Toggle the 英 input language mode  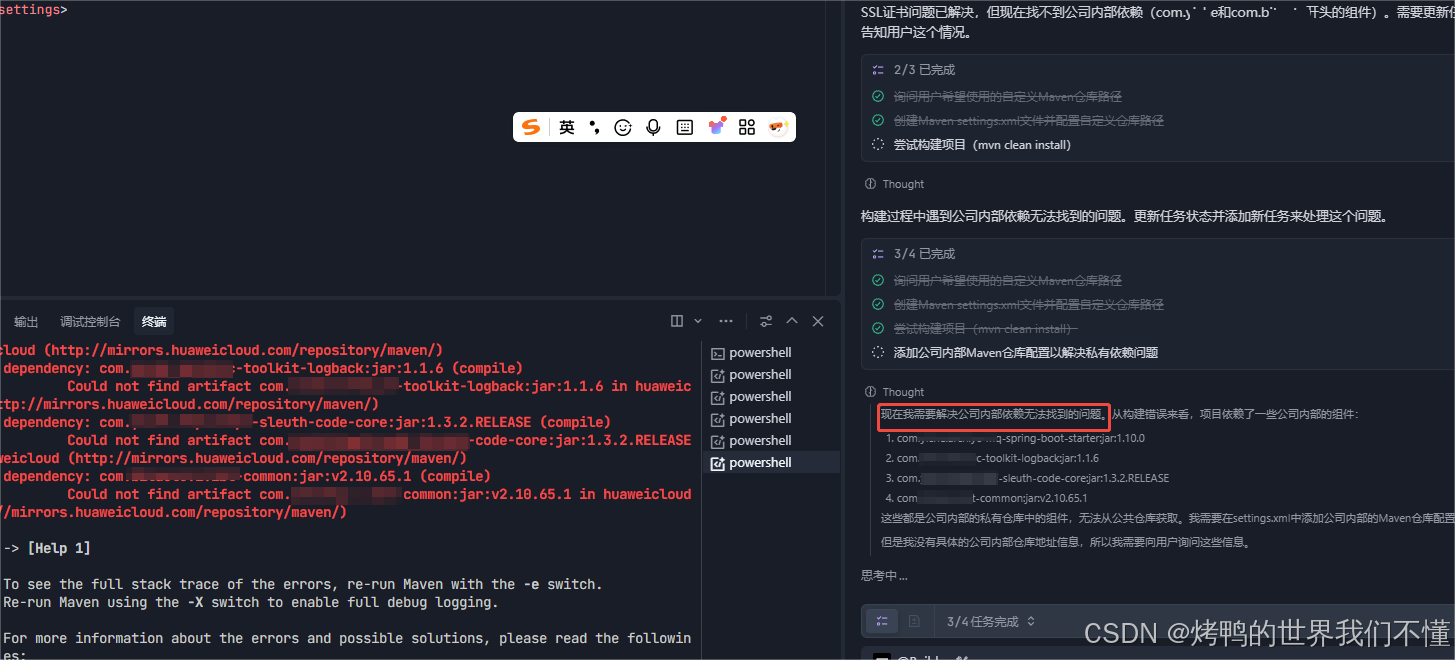click(567, 127)
